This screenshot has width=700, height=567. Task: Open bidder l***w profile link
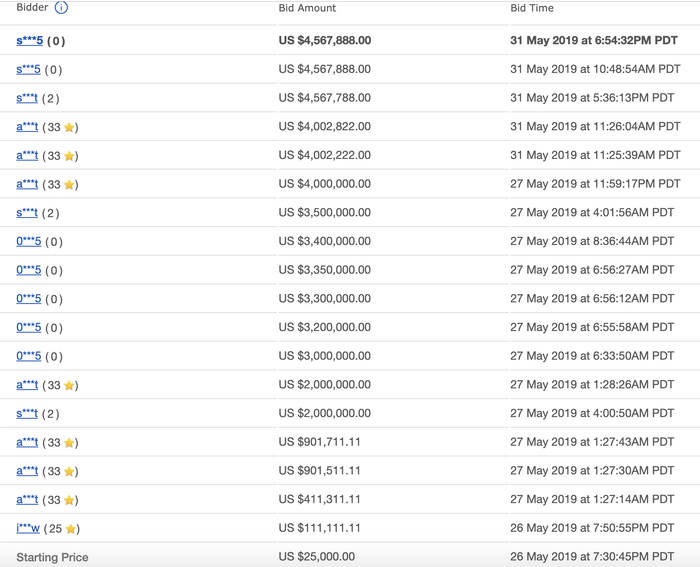point(28,528)
